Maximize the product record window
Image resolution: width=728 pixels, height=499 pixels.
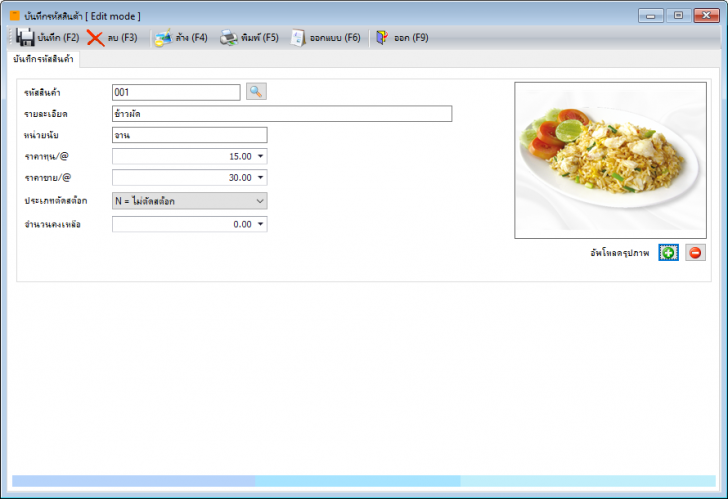(x=678, y=16)
